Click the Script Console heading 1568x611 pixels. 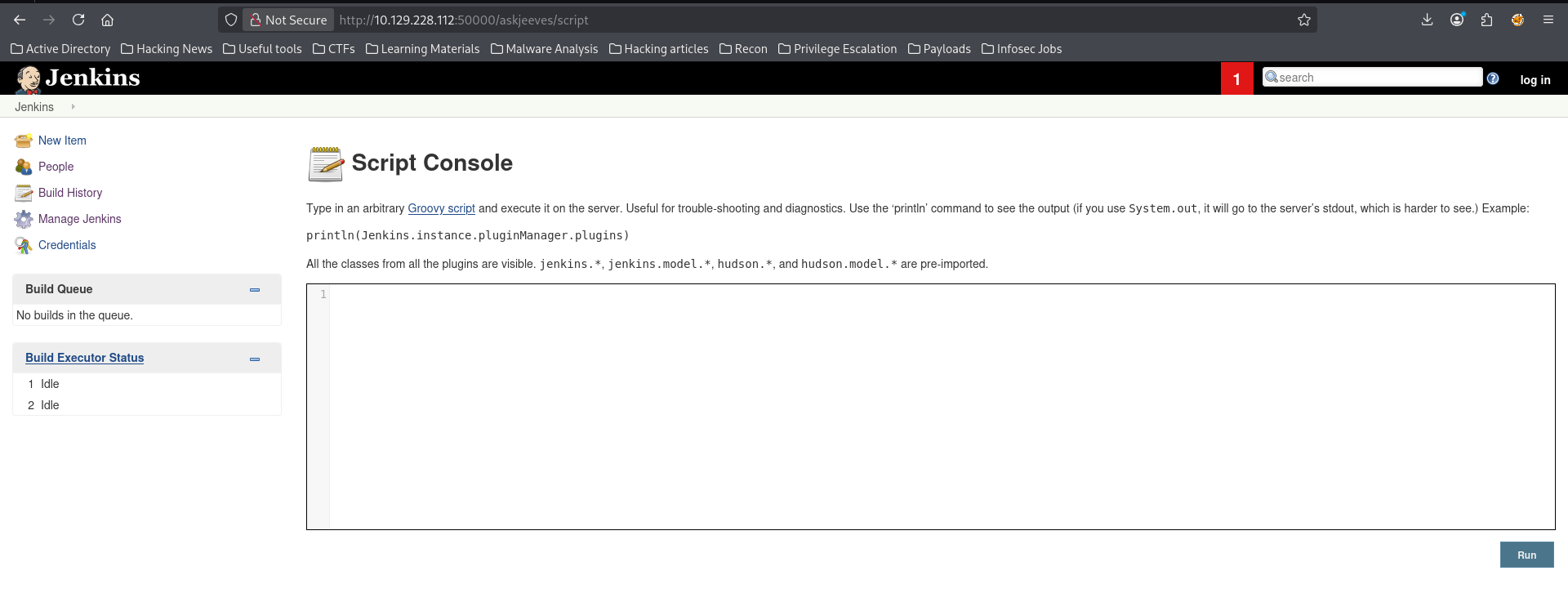tap(432, 163)
